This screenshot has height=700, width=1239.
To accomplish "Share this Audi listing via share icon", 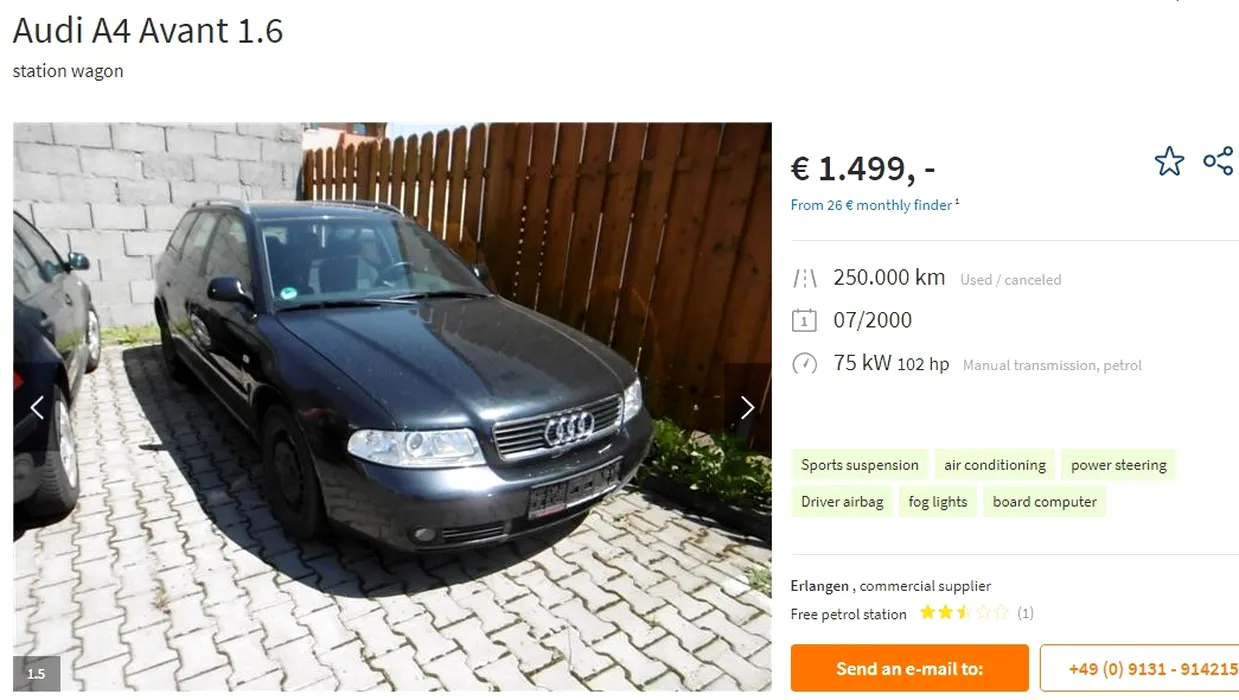I will (x=1218, y=161).
